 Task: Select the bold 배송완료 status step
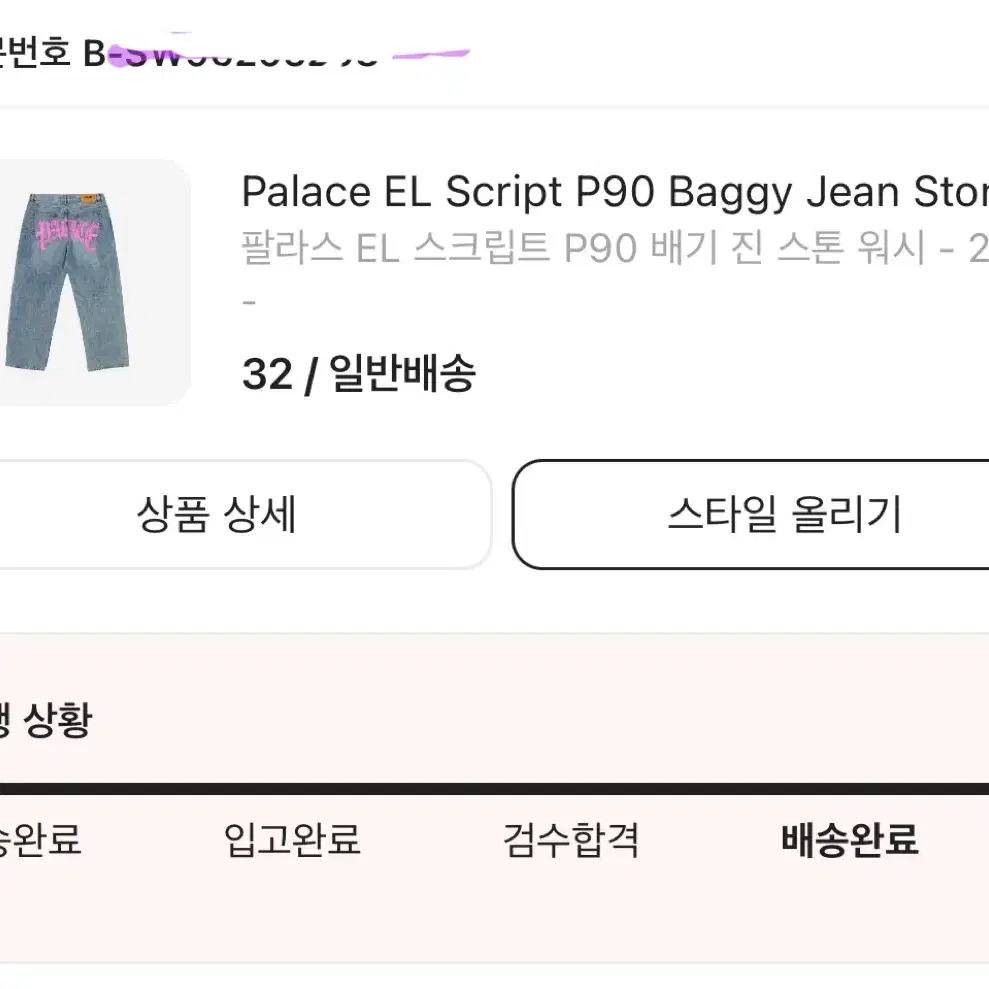pyautogui.click(x=850, y=840)
